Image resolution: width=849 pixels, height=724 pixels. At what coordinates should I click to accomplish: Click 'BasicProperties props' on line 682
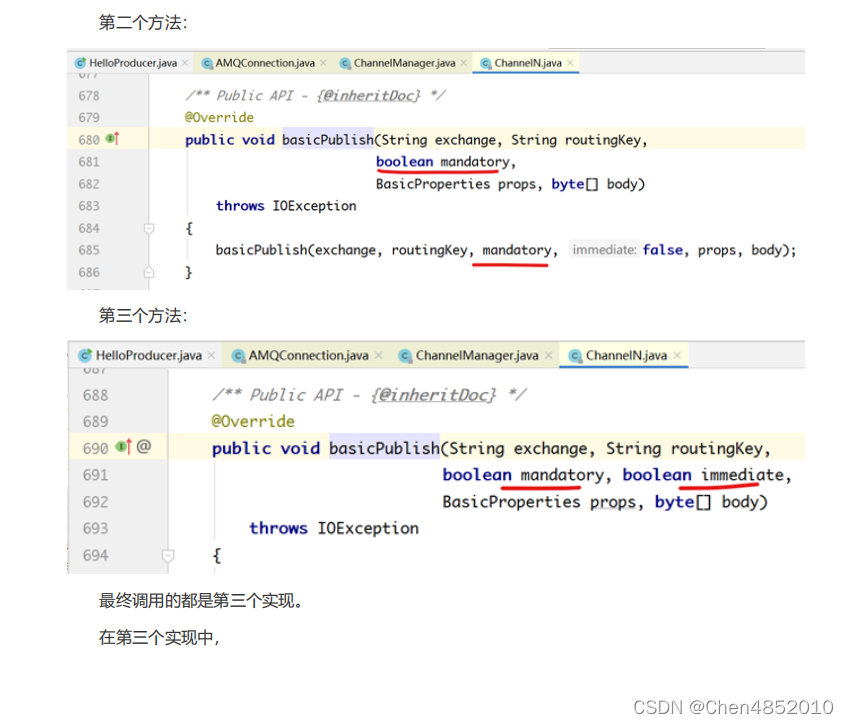tap(456, 184)
